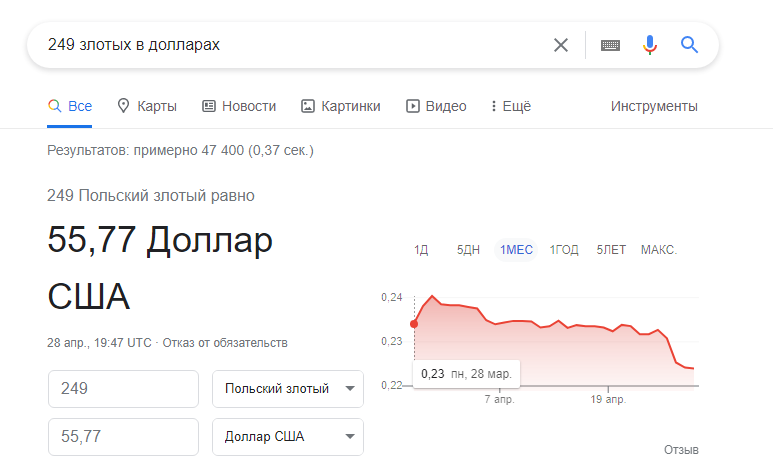
Task: Click the blue magnifier search icon
Action: pyautogui.click(x=689, y=45)
